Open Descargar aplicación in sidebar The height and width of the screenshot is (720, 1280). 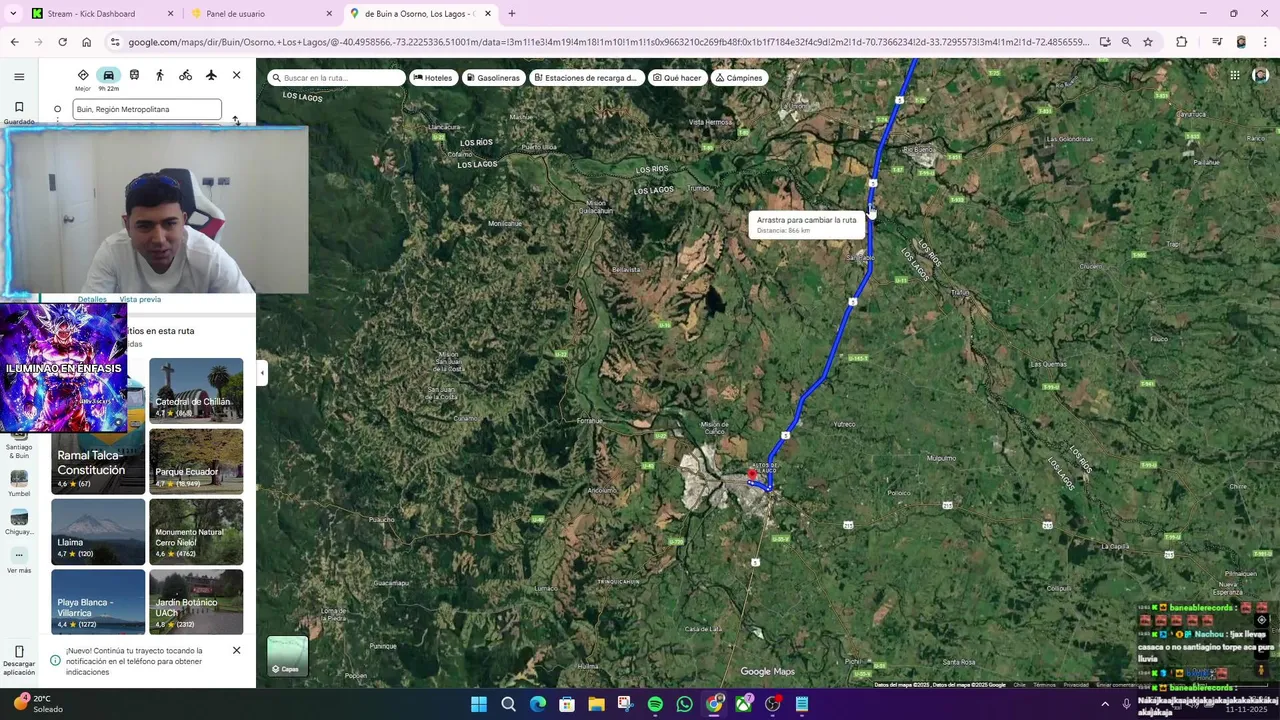19,660
